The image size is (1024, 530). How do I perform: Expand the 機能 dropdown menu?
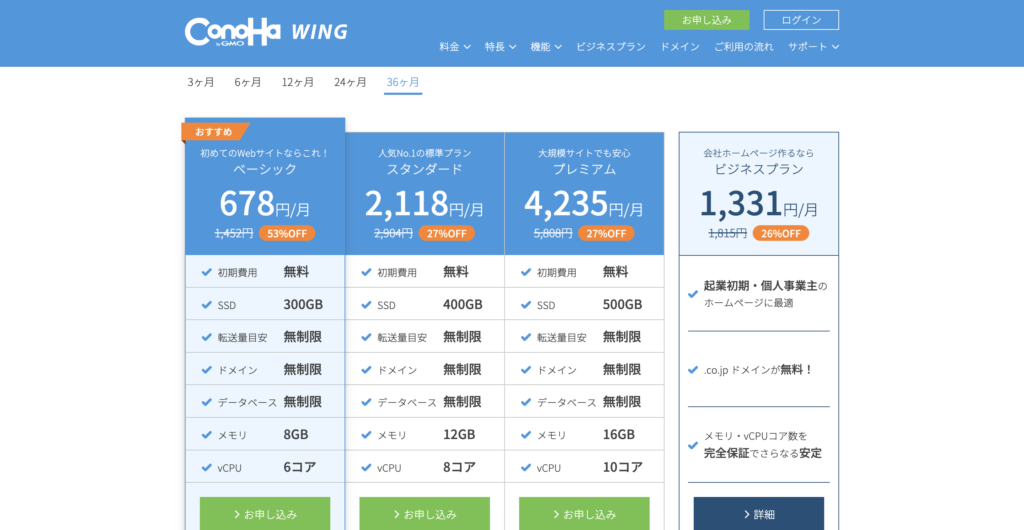[x=546, y=47]
